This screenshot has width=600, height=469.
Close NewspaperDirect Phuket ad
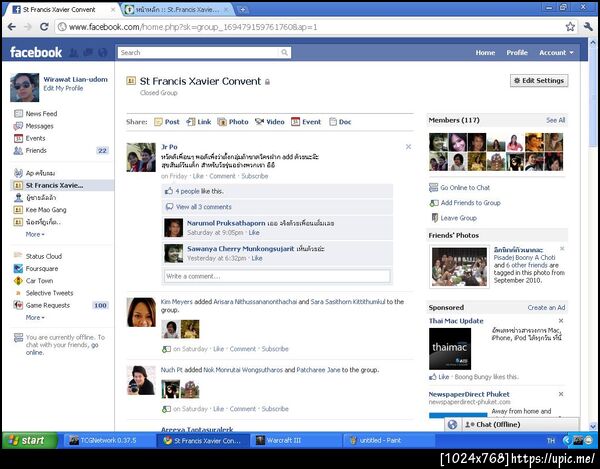tap(561, 394)
